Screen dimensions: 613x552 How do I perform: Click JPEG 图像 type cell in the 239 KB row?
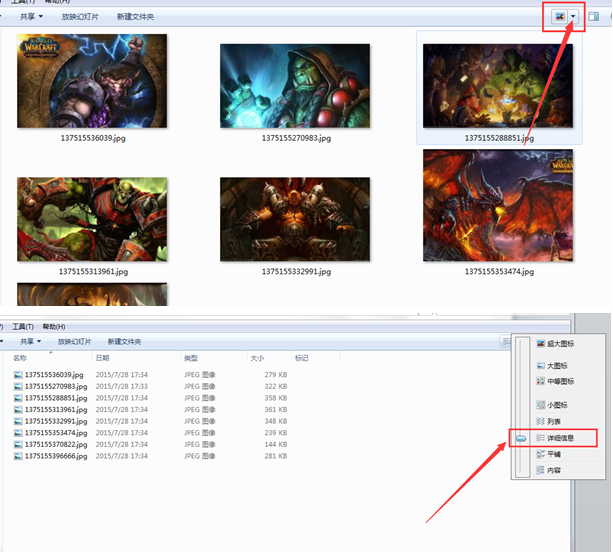coord(199,433)
